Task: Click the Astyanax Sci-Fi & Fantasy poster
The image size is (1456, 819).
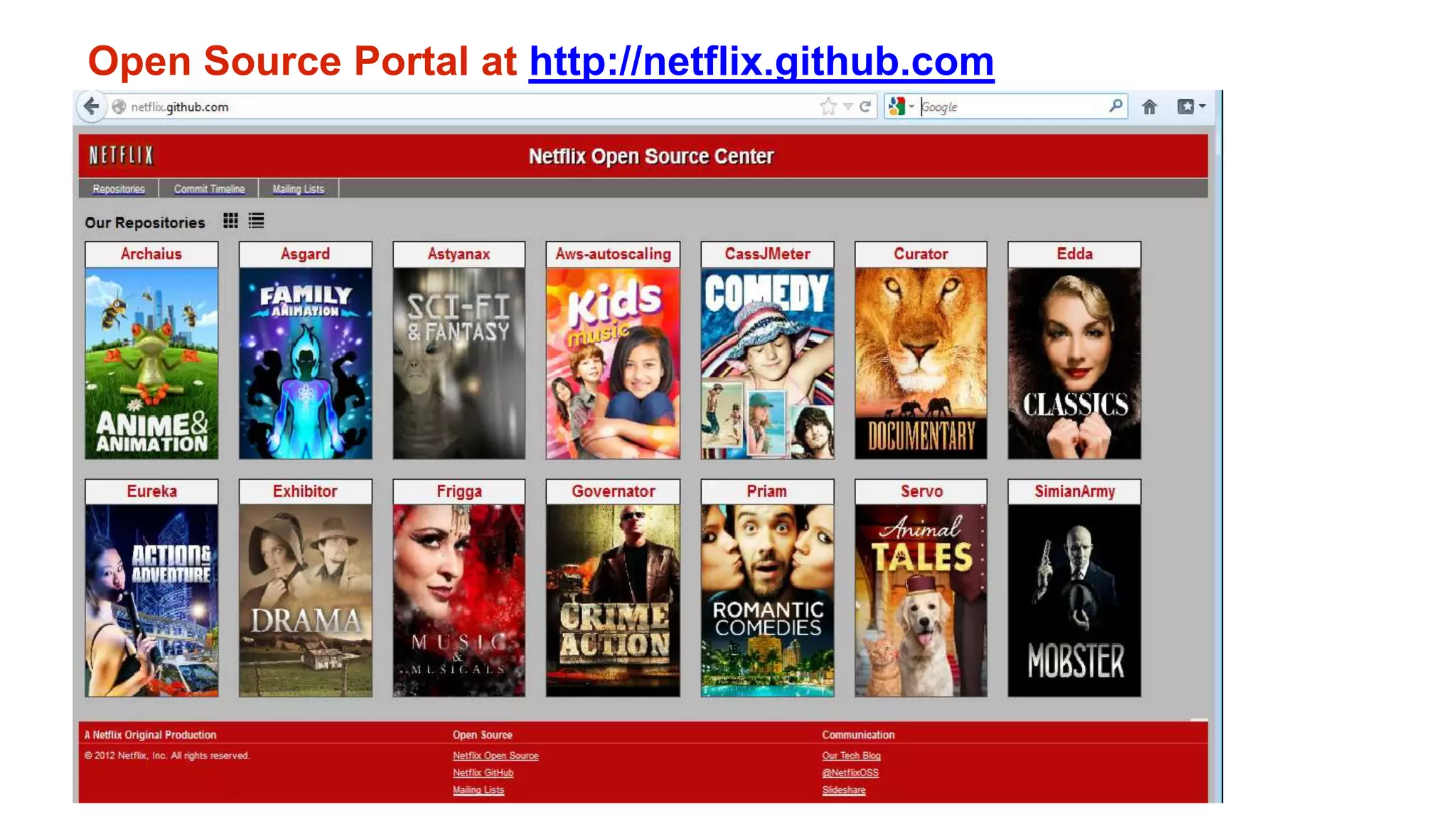Action: click(x=459, y=363)
